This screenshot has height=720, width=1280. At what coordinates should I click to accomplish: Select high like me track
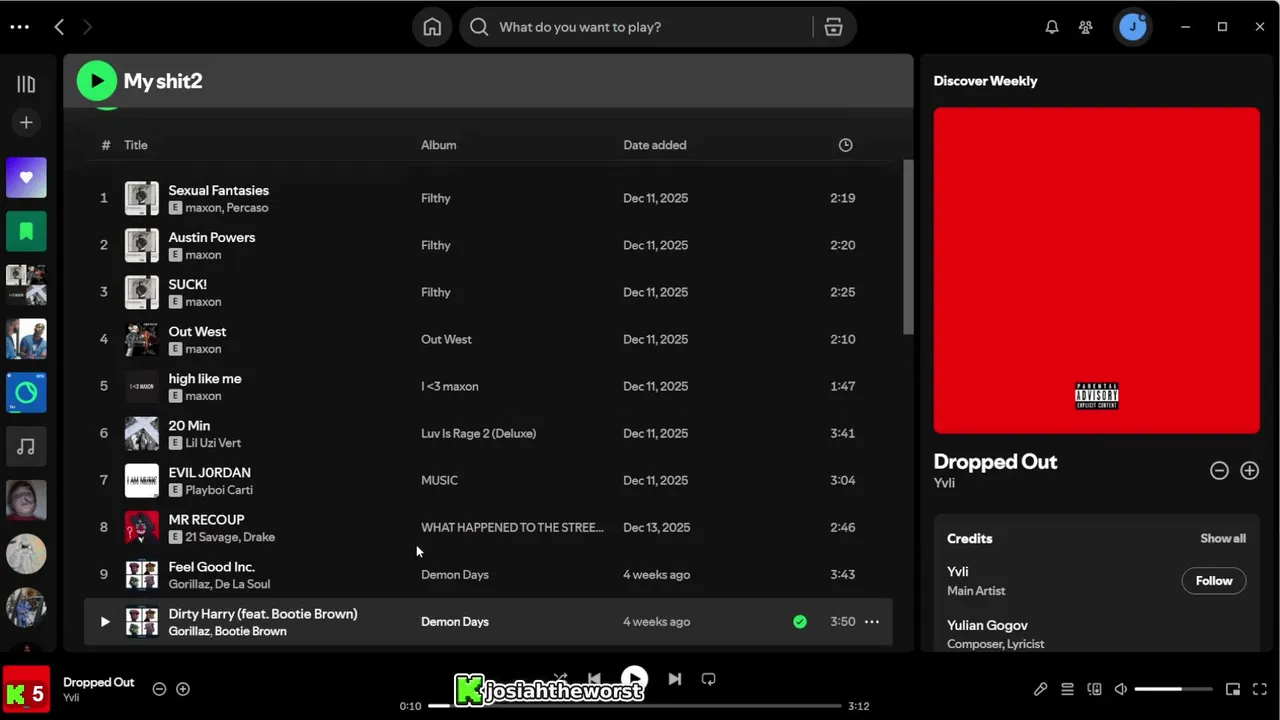(x=488, y=386)
